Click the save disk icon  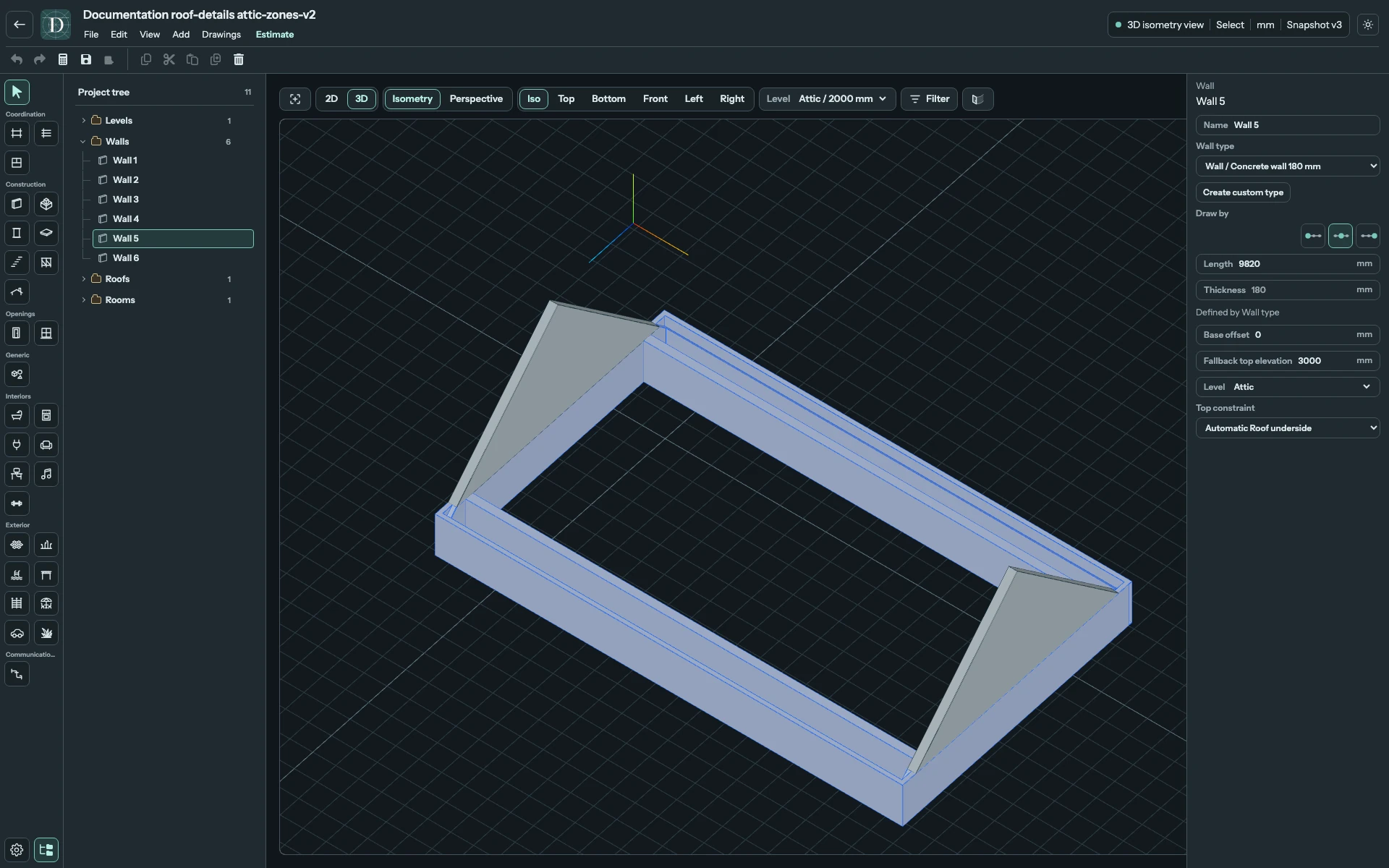(x=86, y=59)
